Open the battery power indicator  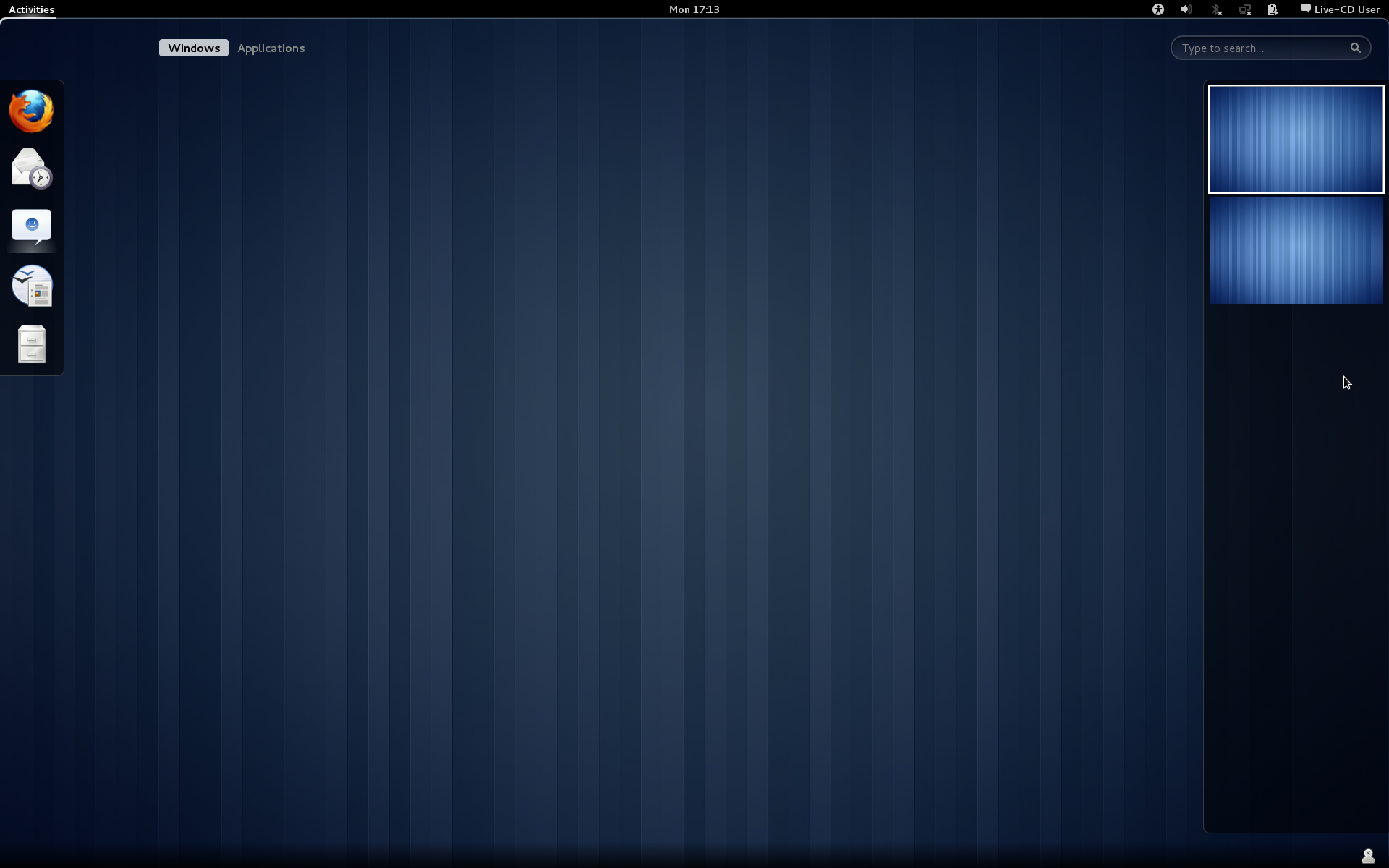click(1273, 9)
